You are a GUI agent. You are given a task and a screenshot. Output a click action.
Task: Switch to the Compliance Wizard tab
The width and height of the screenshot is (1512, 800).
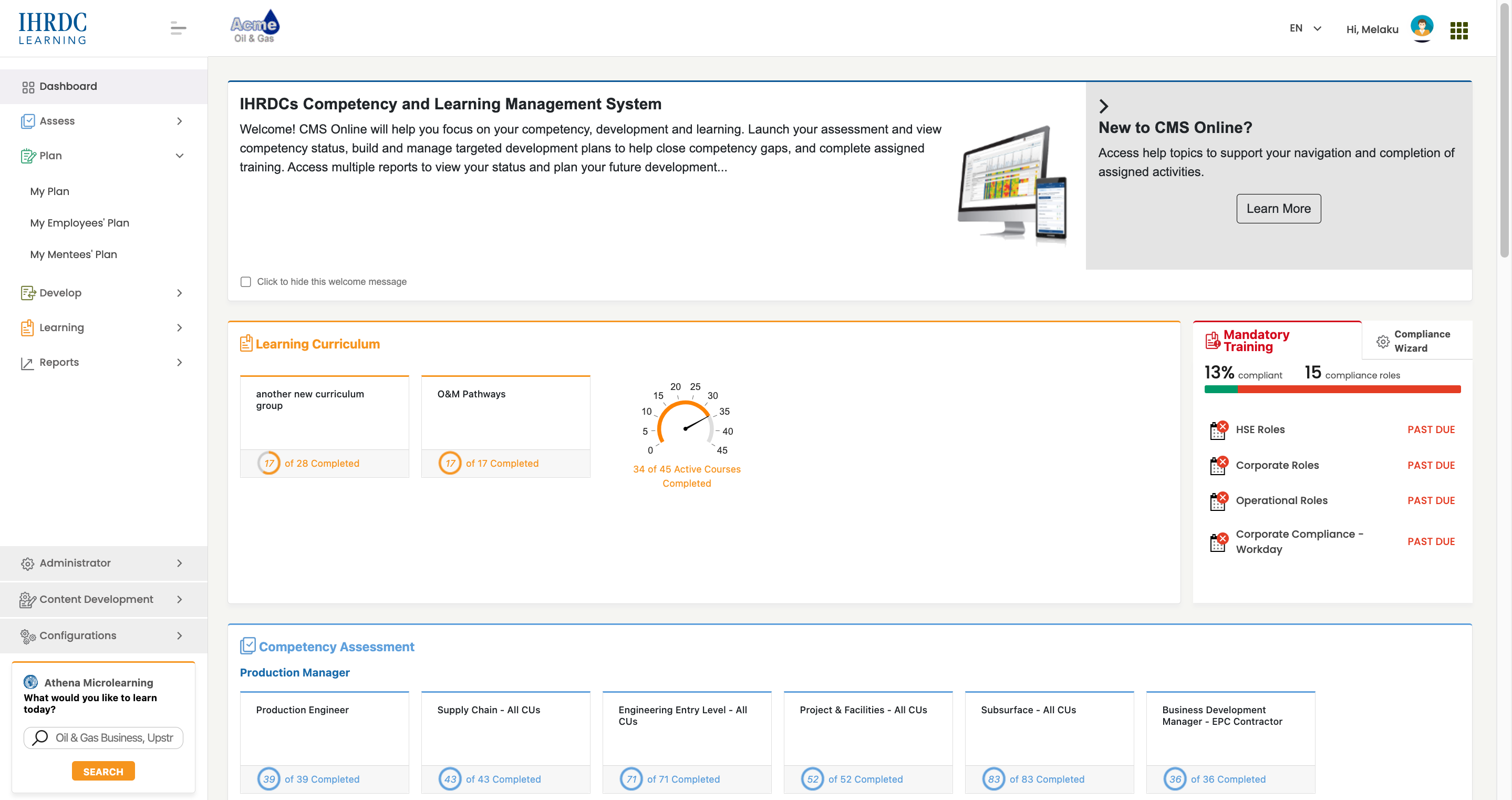click(1416, 341)
